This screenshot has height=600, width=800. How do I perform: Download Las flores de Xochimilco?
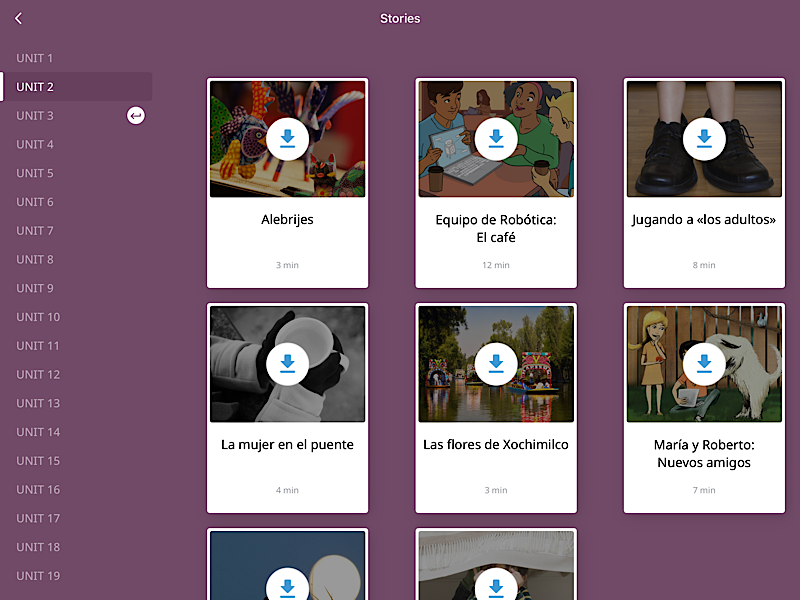click(496, 364)
